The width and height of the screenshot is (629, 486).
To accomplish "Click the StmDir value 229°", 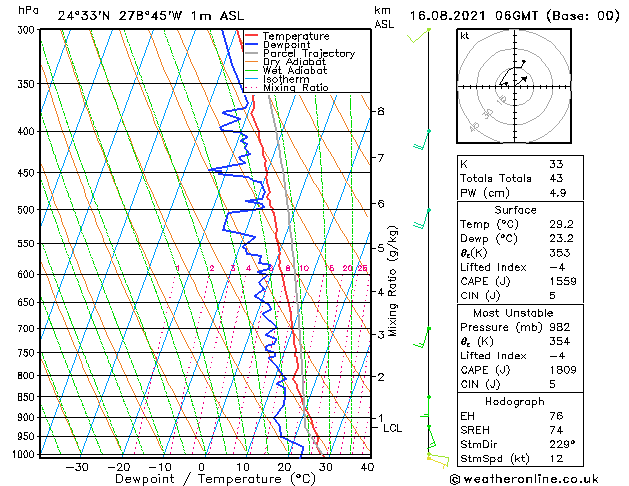I will coord(562,444).
